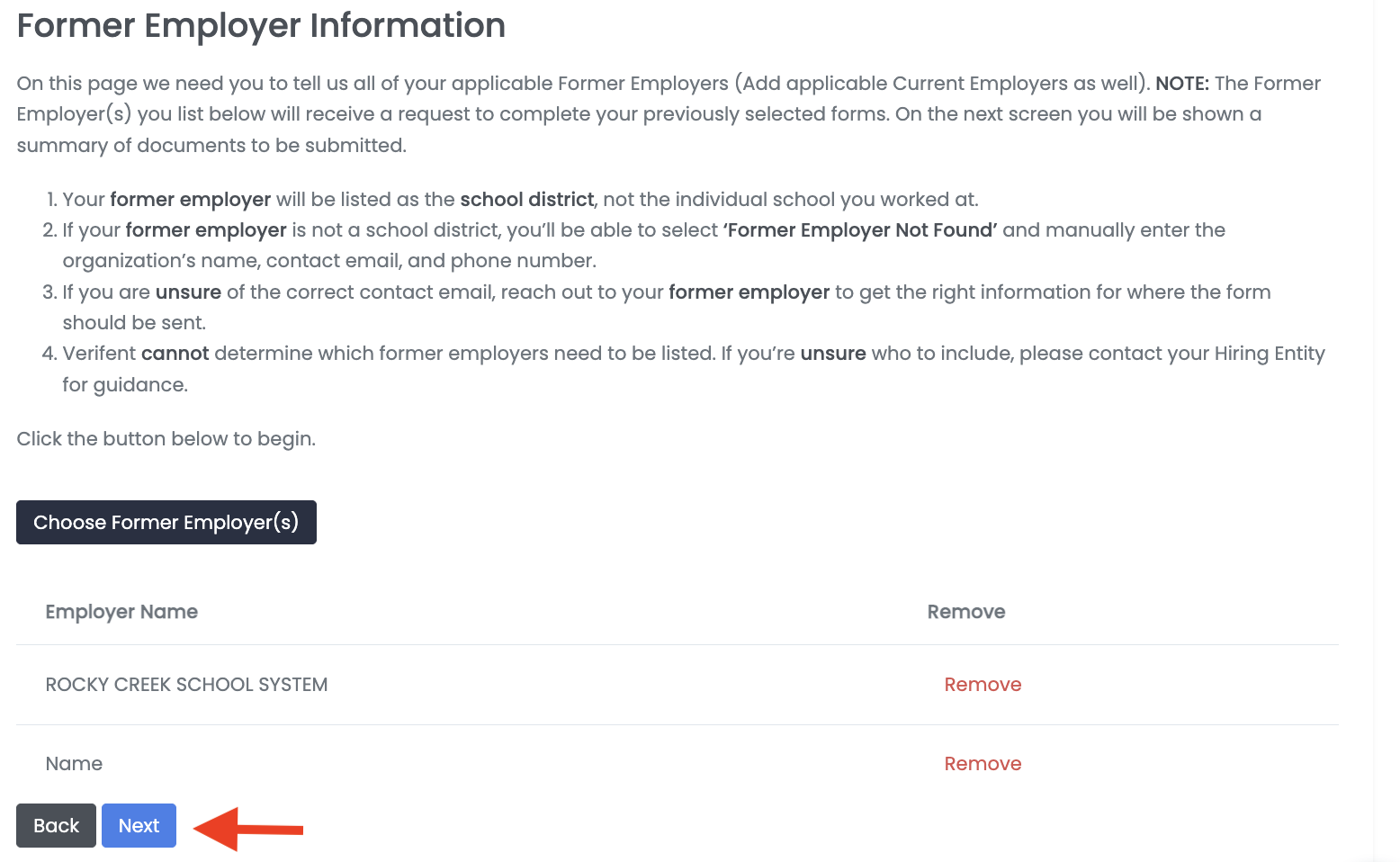Remove the employer entry labeled Name
The width and height of the screenshot is (1400, 862).
pyautogui.click(x=983, y=763)
